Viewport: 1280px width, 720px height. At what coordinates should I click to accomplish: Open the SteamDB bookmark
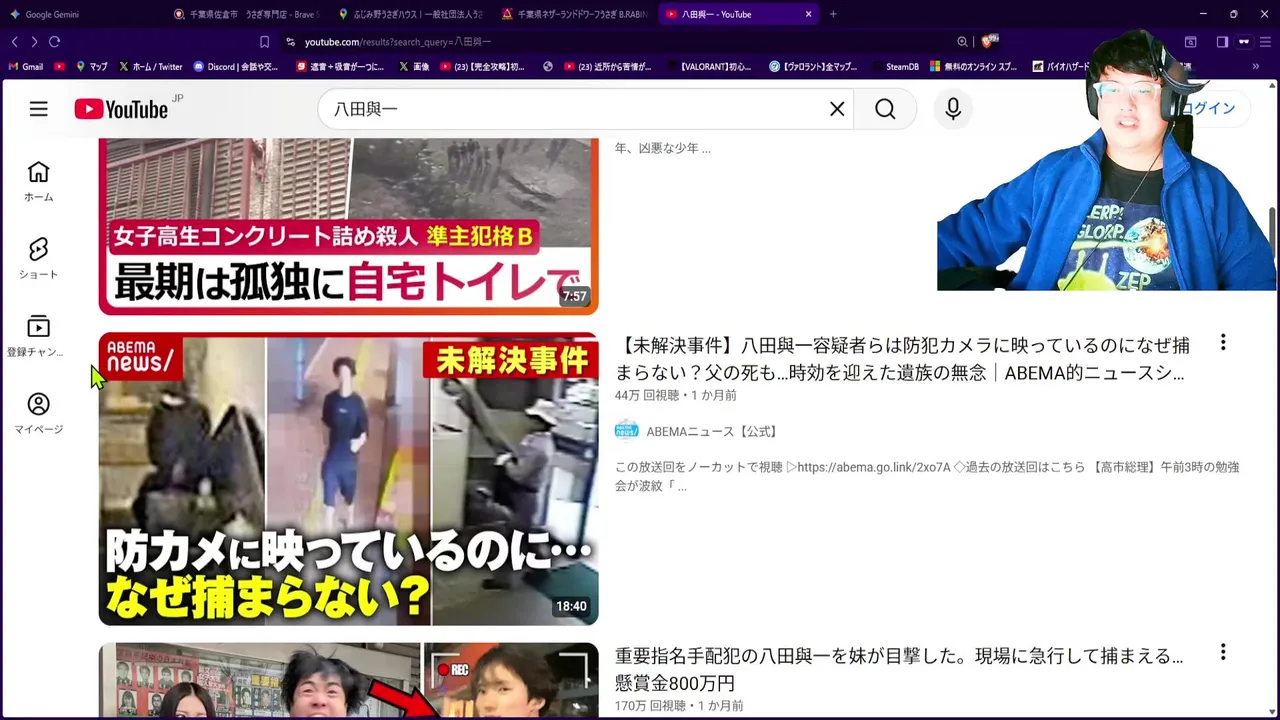(x=894, y=67)
